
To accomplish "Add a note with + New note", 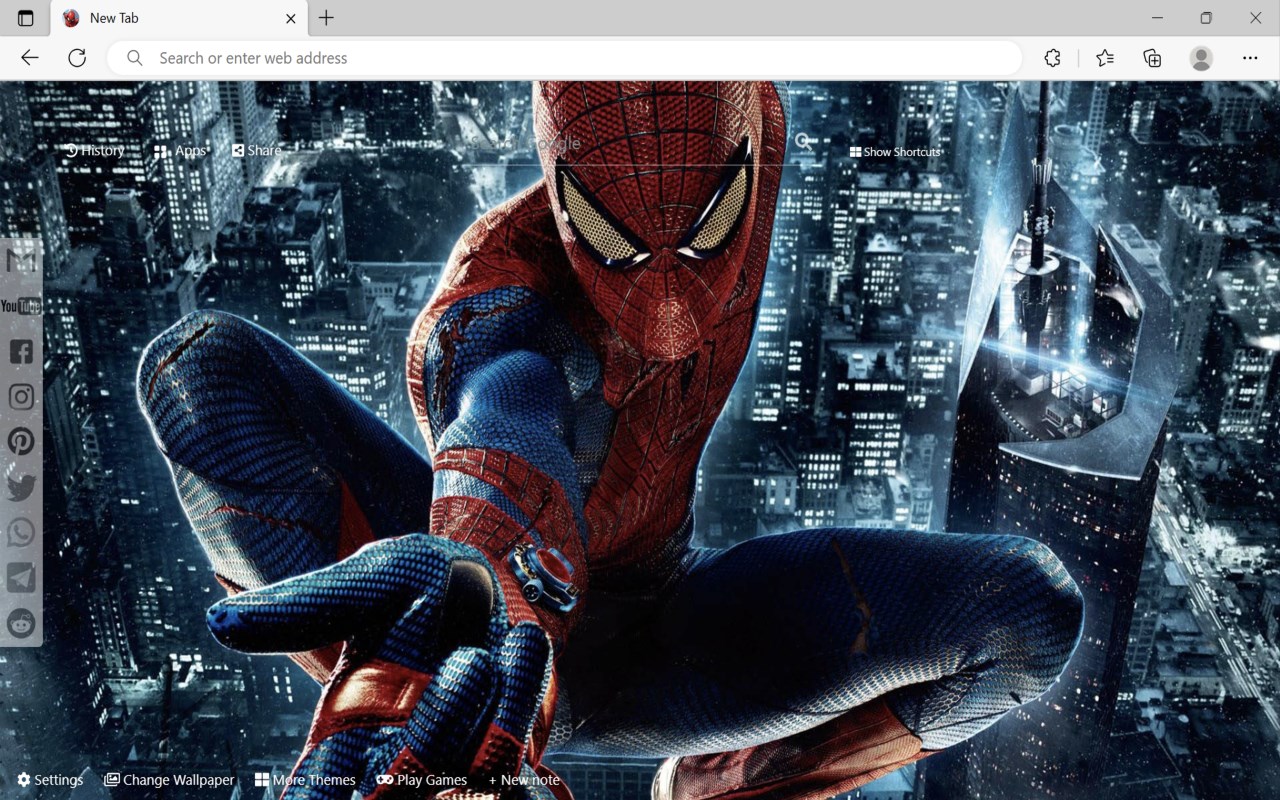I will pos(524,780).
